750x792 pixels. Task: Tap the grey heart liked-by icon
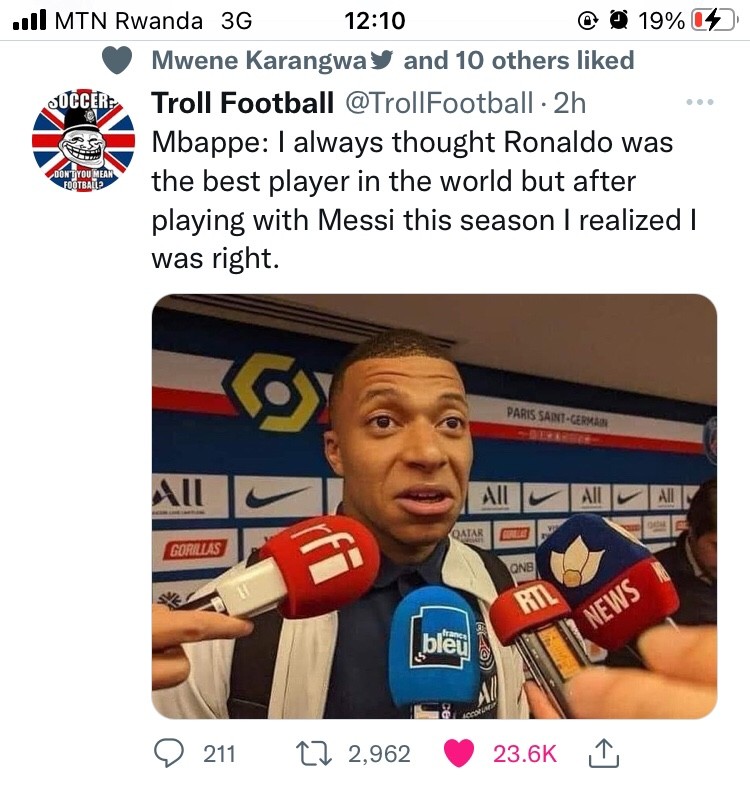coord(118,60)
